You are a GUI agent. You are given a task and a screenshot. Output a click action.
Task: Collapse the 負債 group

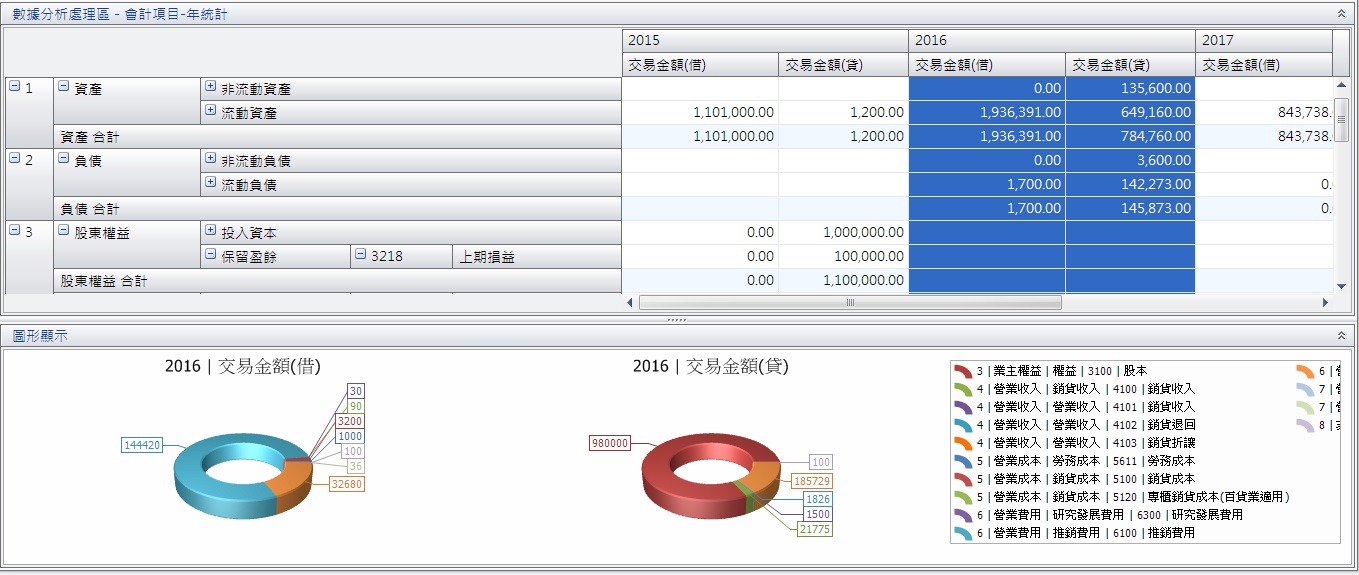tap(64, 160)
